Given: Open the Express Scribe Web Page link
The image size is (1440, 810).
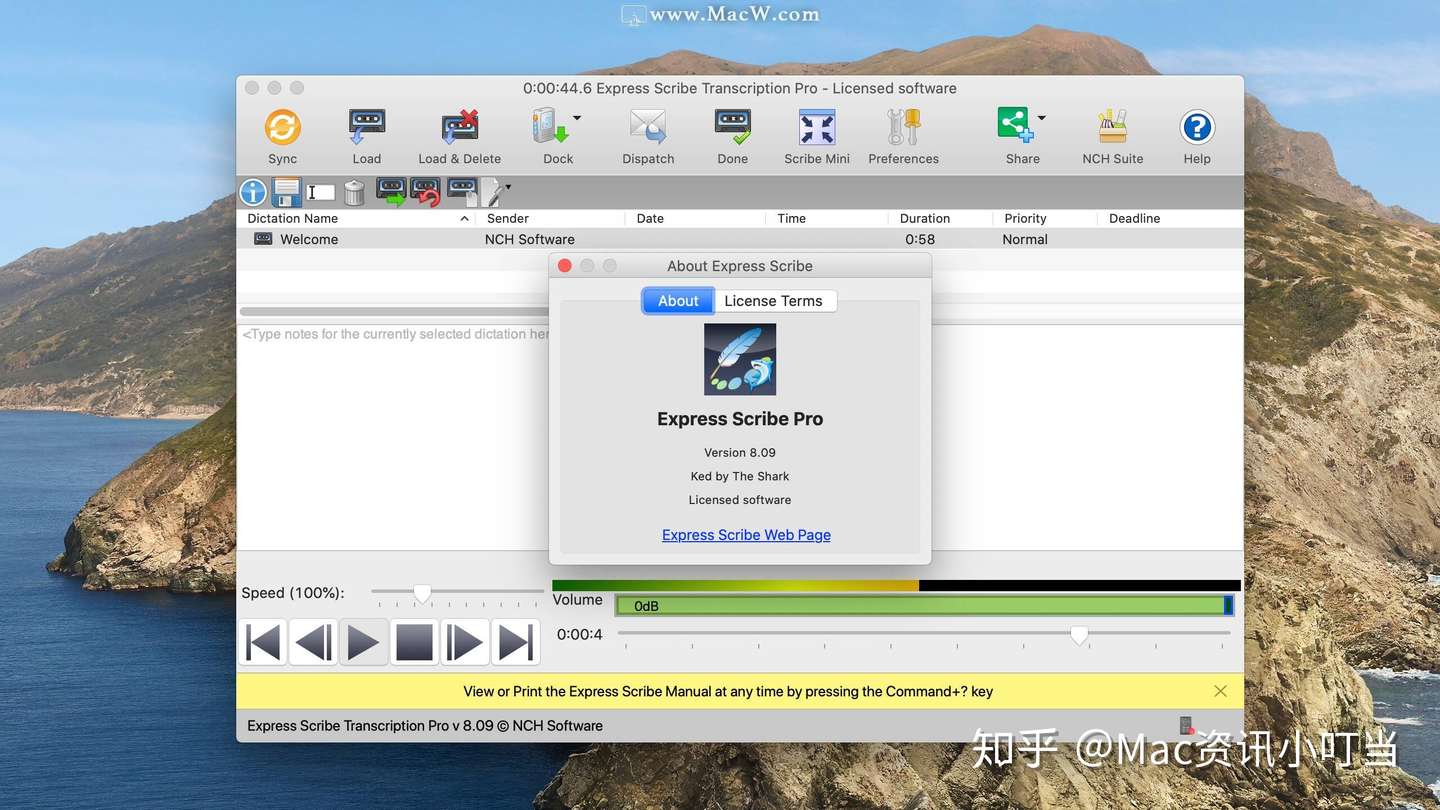Looking at the screenshot, I should (746, 535).
